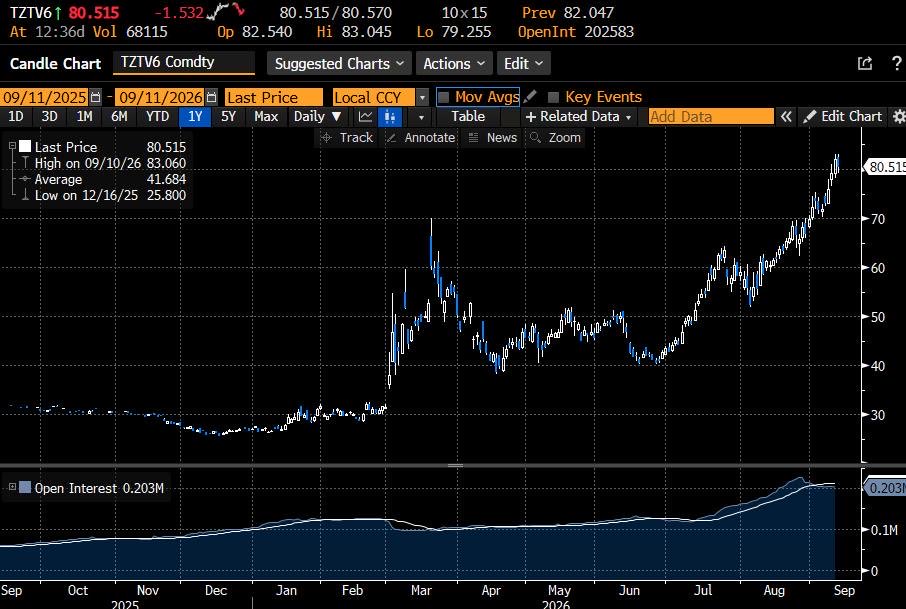Screen dimensions: 906x609
Task: Click Edit Chart button
Action: point(844,117)
